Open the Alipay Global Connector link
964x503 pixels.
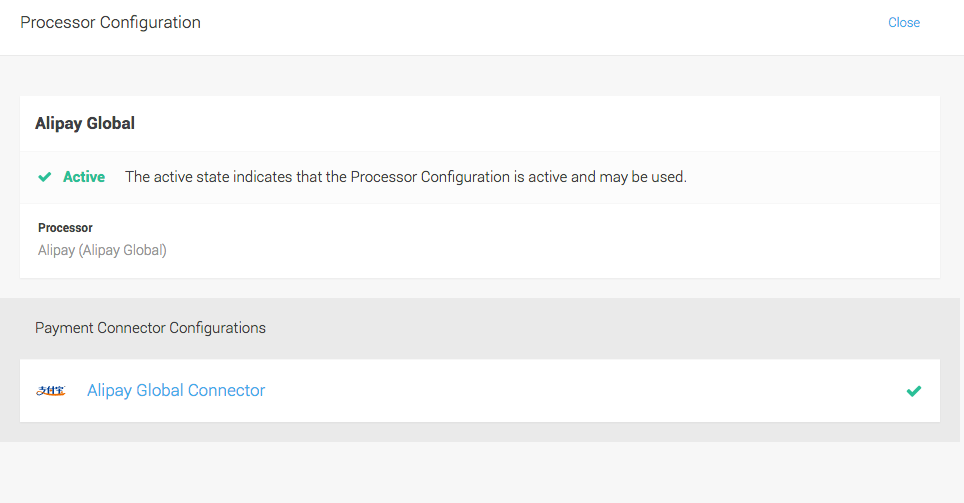pyautogui.click(x=176, y=391)
